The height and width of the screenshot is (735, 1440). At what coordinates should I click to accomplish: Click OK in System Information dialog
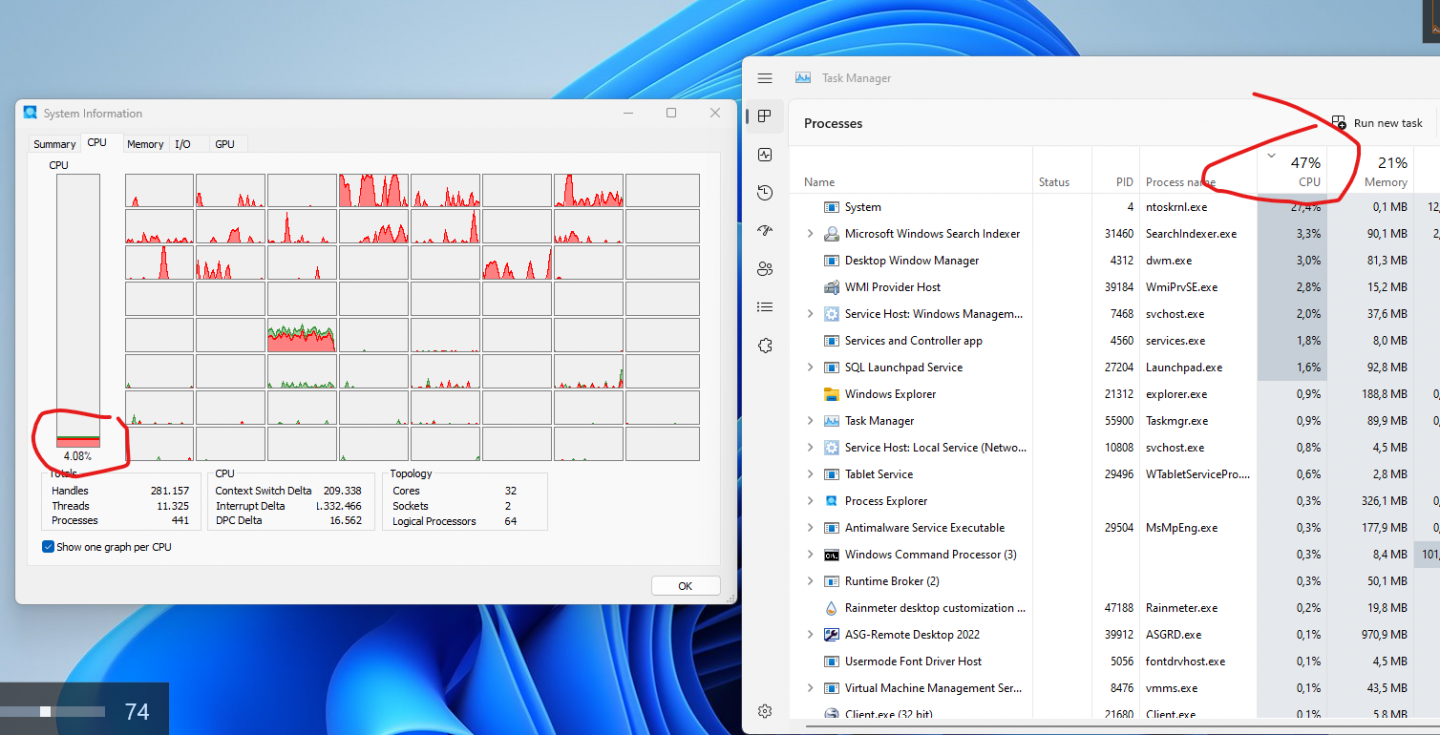tap(685, 586)
